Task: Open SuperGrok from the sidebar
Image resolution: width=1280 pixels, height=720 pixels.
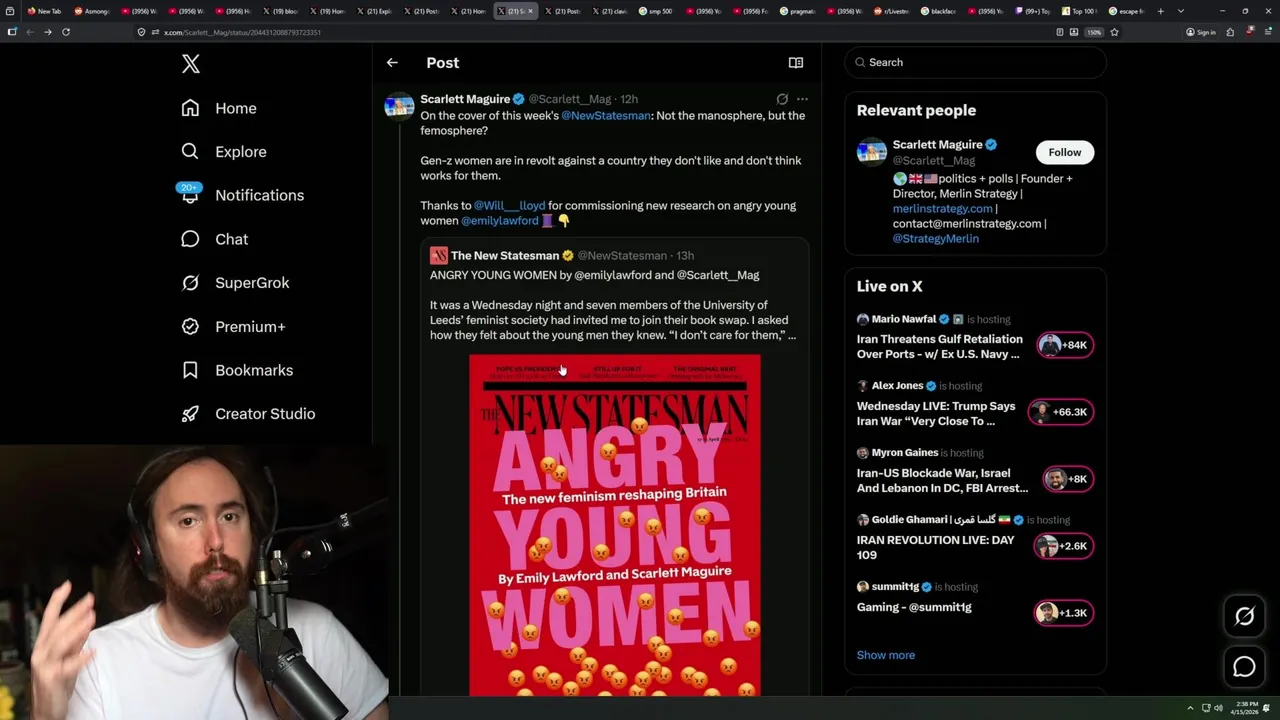Action: click(x=235, y=283)
